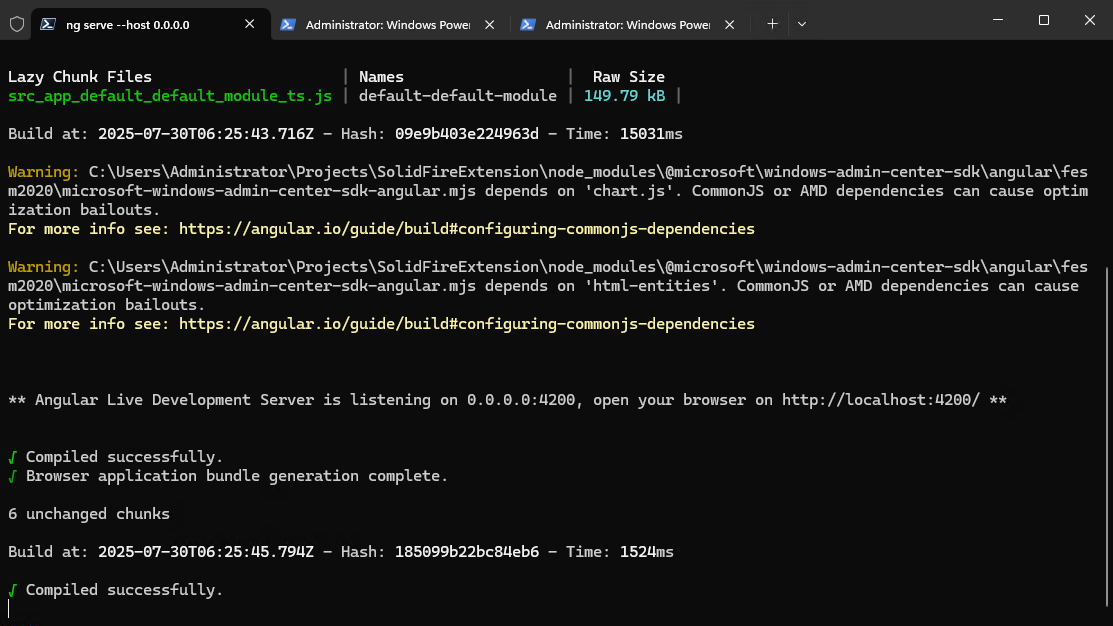Select the Administrator PowerShell tab nearest the plus button
This screenshot has width=1113, height=626.
[630, 24]
